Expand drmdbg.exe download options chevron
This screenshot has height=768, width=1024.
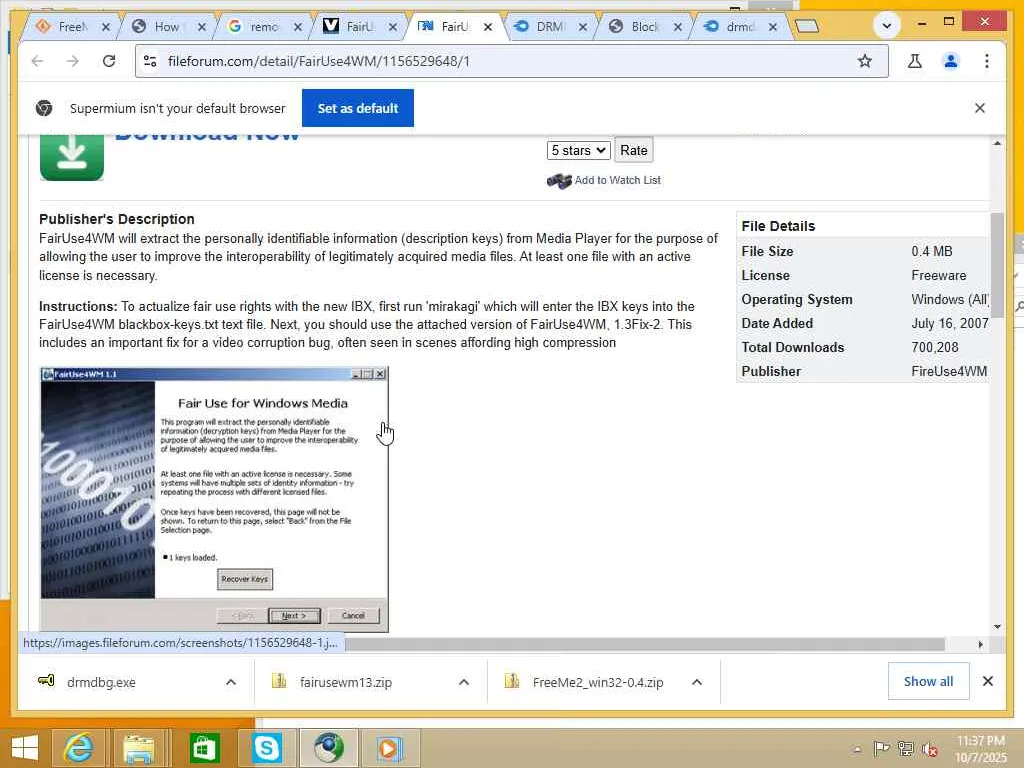231,682
